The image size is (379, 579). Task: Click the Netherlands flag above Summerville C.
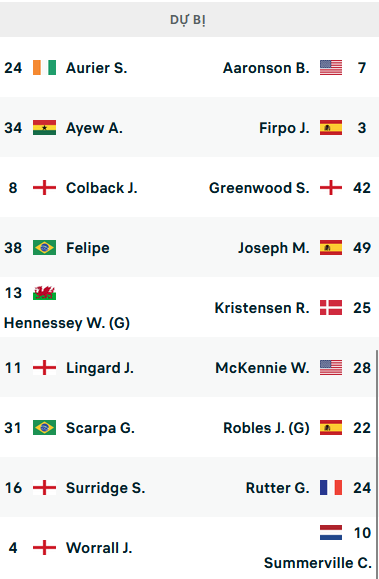tap(331, 532)
